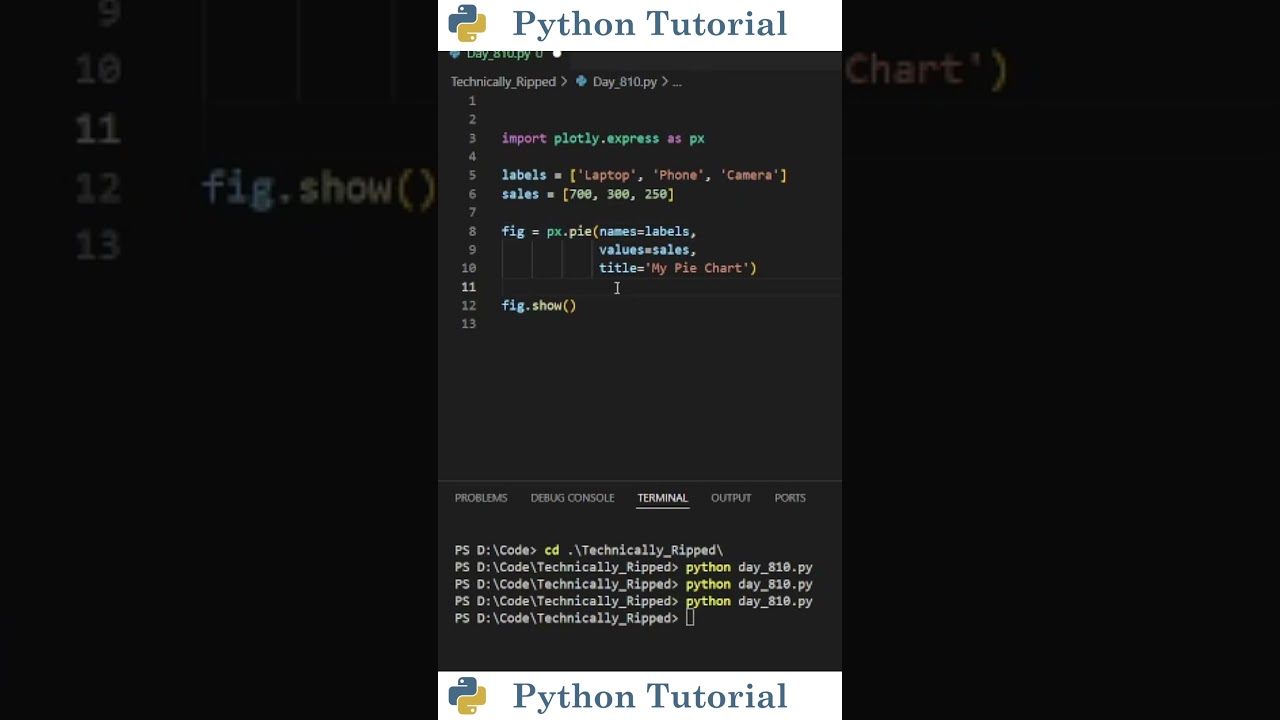The image size is (1280, 720).
Task: Switch to the PROBLEMS panel tab
Action: [x=481, y=498]
